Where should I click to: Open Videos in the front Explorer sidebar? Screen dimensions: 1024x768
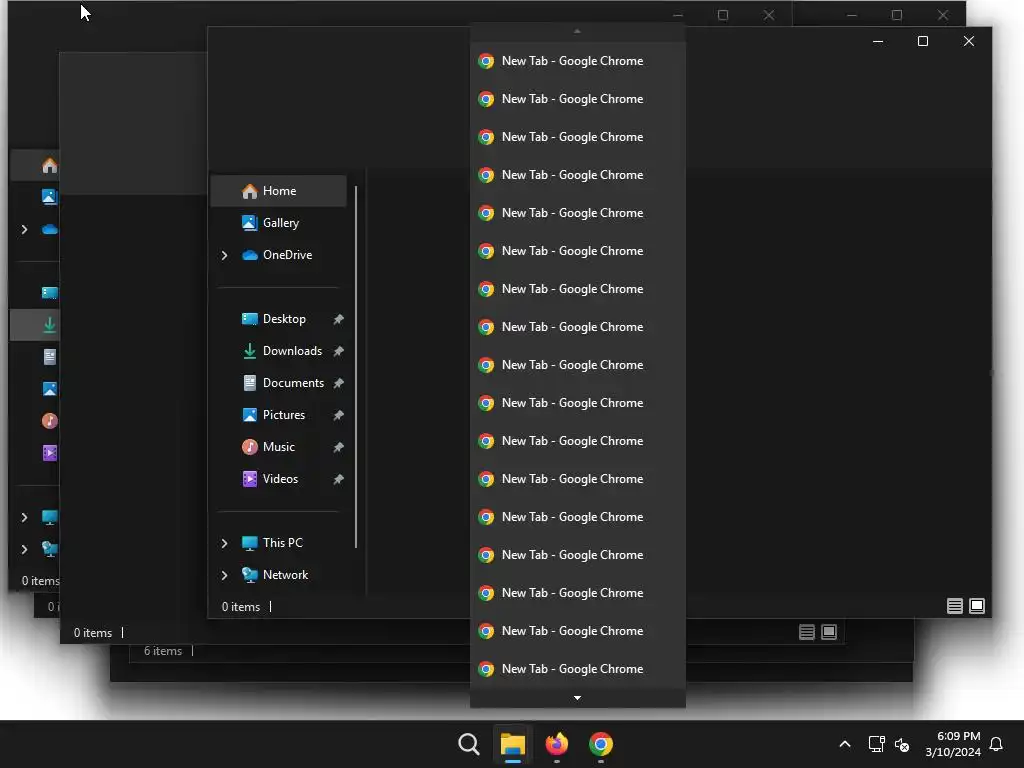279,479
